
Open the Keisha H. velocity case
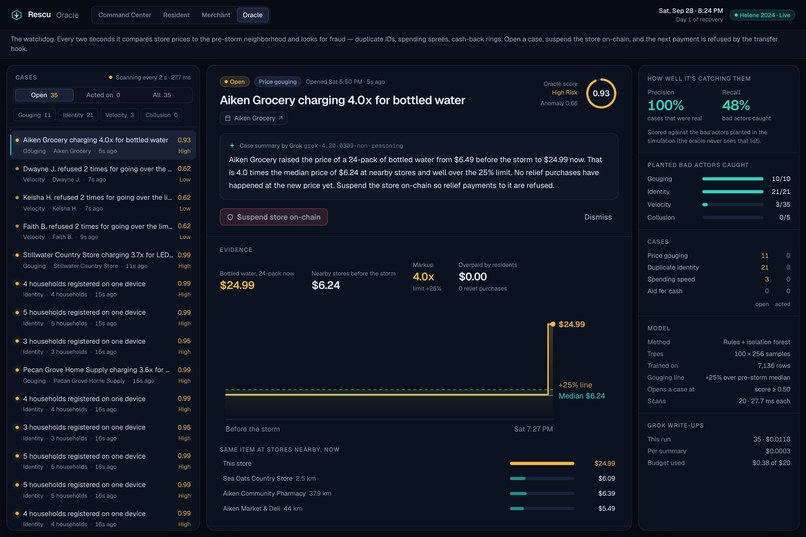(x=103, y=202)
